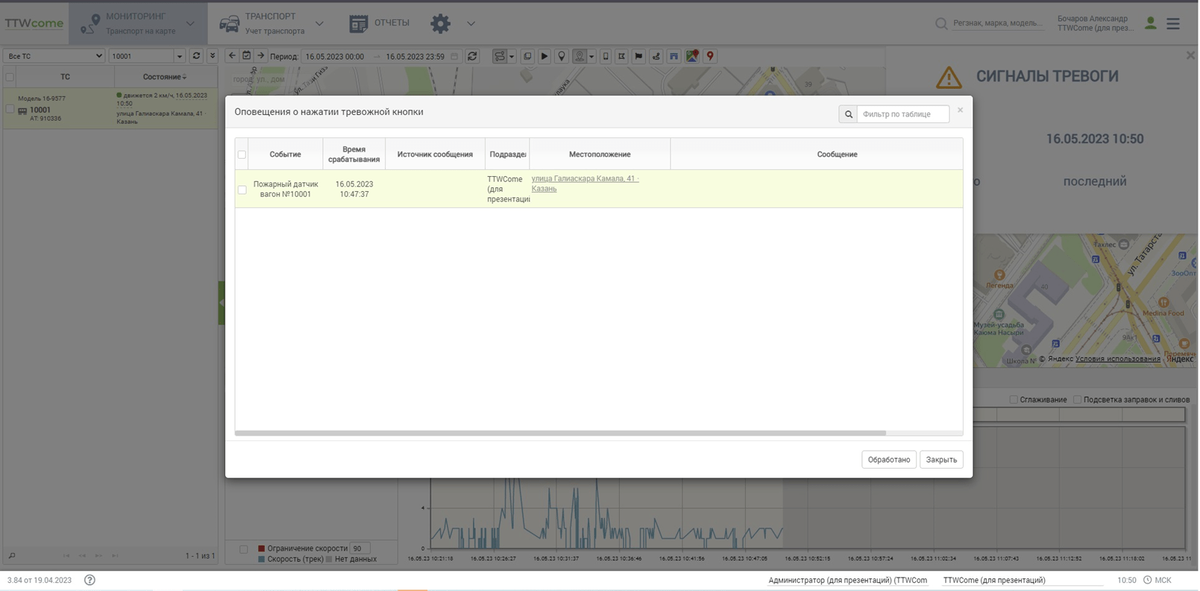This screenshot has height=591, width=1200.
Task: Tick the speed limit legend checkbox
Action: click(x=244, y=548)
